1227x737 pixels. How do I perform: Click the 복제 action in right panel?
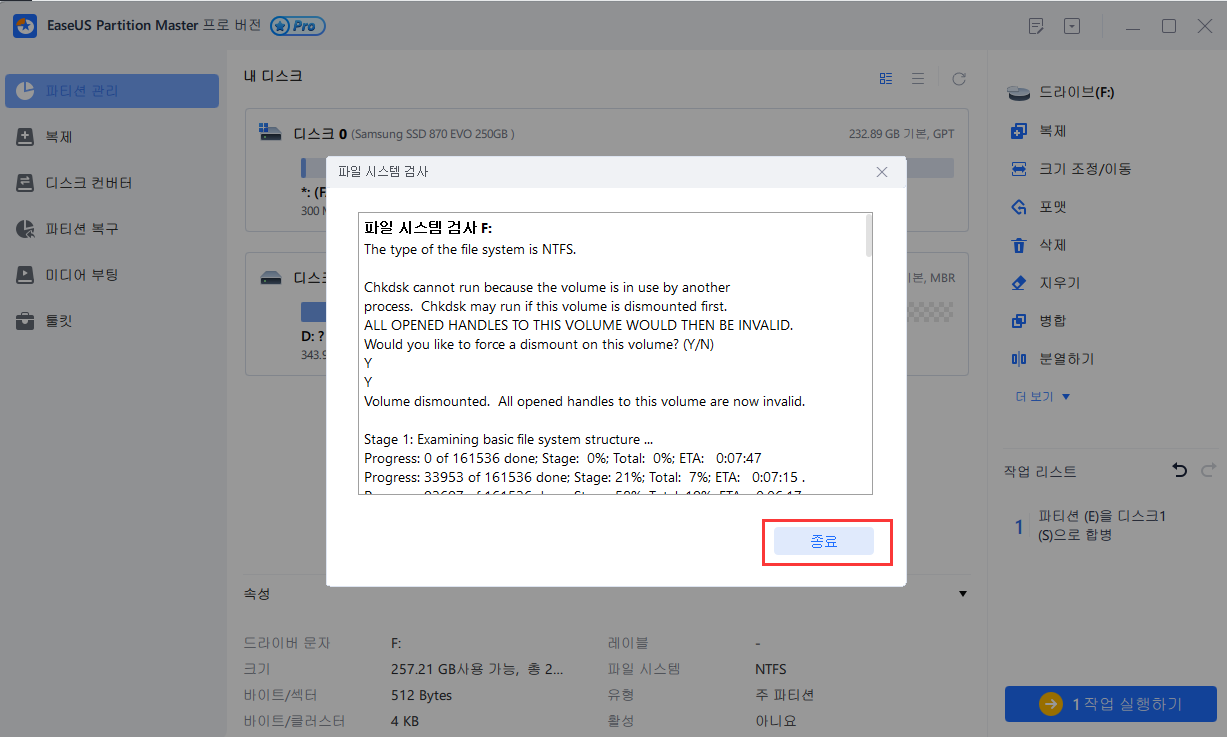click(1052, 131)
